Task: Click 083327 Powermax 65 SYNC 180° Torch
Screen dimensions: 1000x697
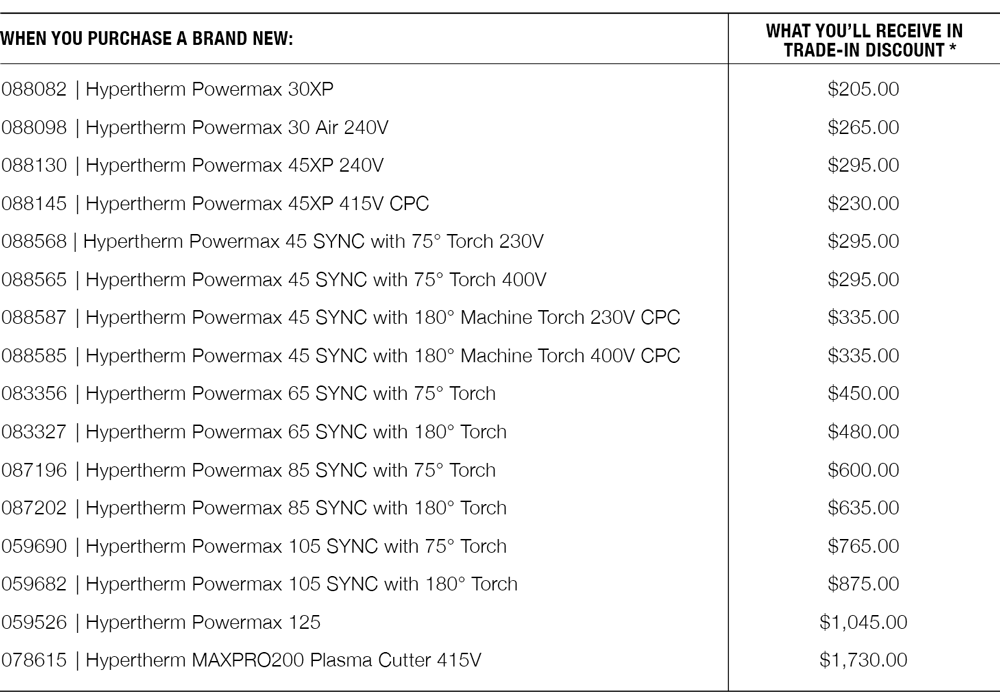Action: click(254, 432)
